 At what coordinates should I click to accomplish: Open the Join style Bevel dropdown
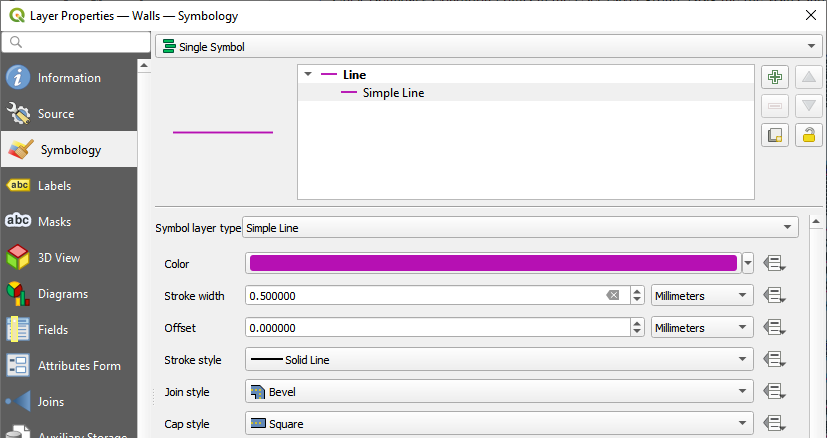point(498,392)
